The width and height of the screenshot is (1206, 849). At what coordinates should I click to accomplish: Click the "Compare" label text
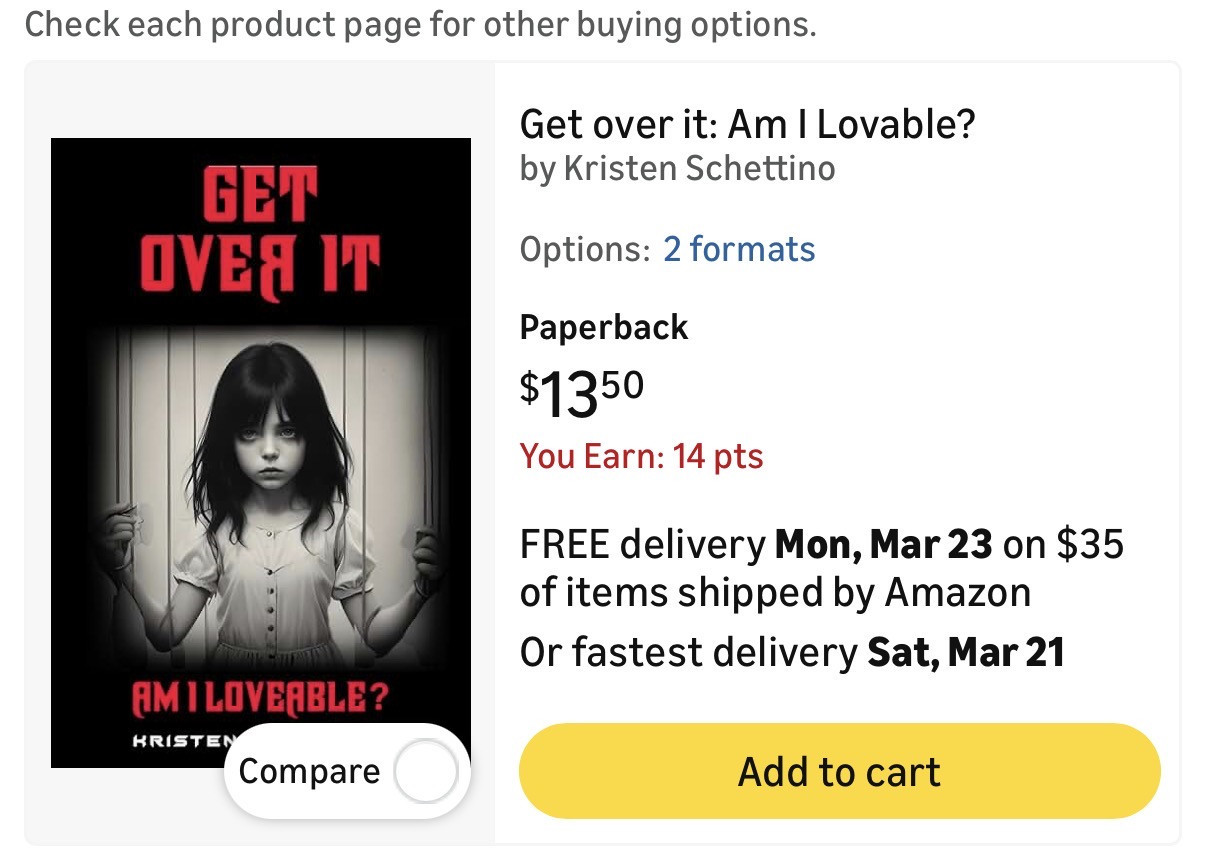[x=309, y=772]
